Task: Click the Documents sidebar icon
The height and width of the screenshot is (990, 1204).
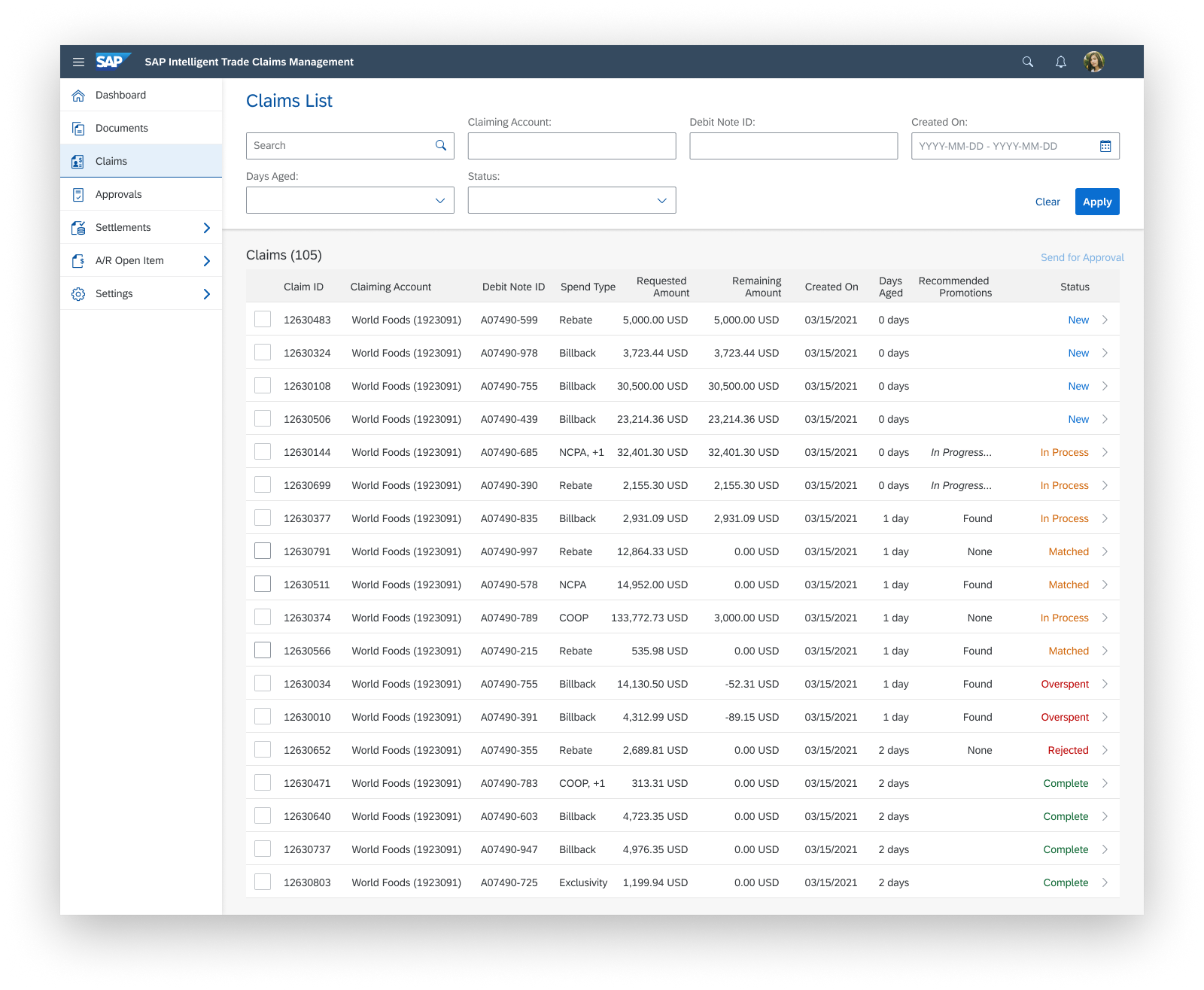Action: tap(78, 129)
